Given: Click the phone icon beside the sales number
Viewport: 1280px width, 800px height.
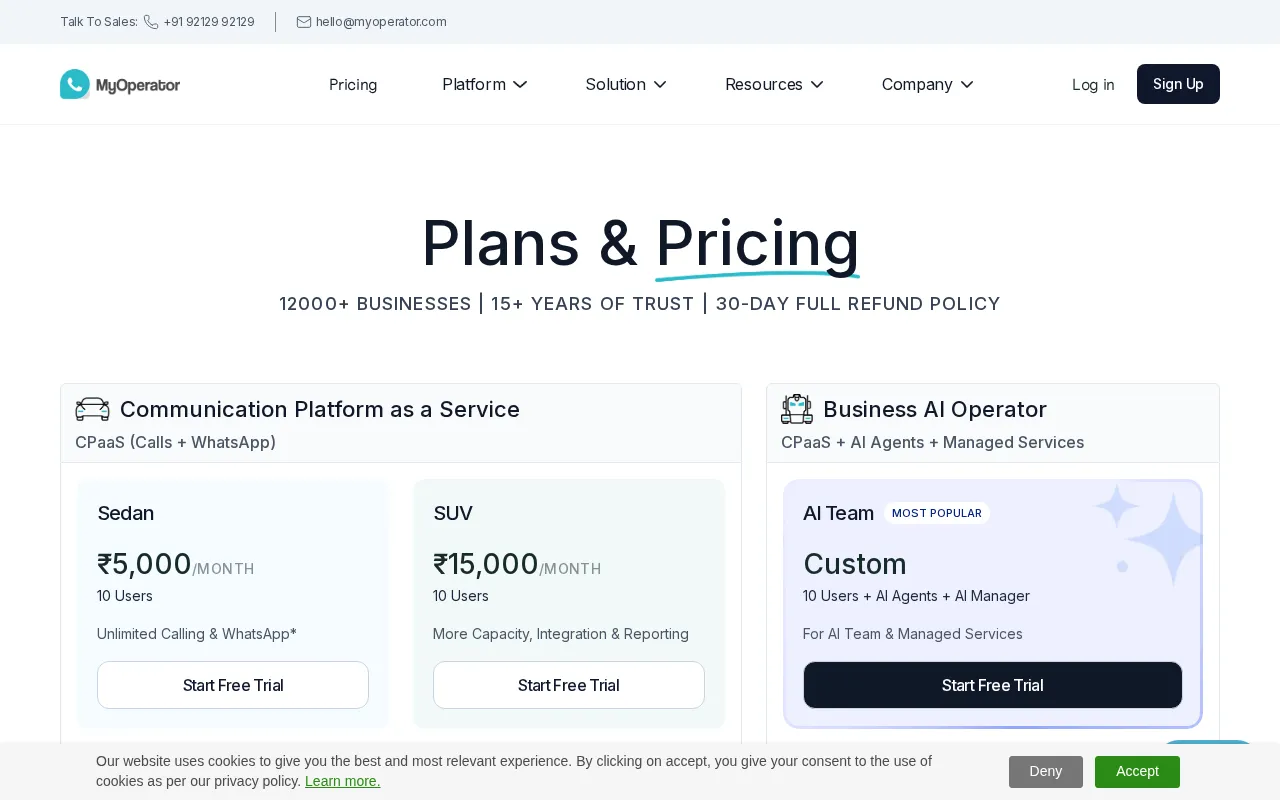Looking at the screenshot, I should click(151, 22).
